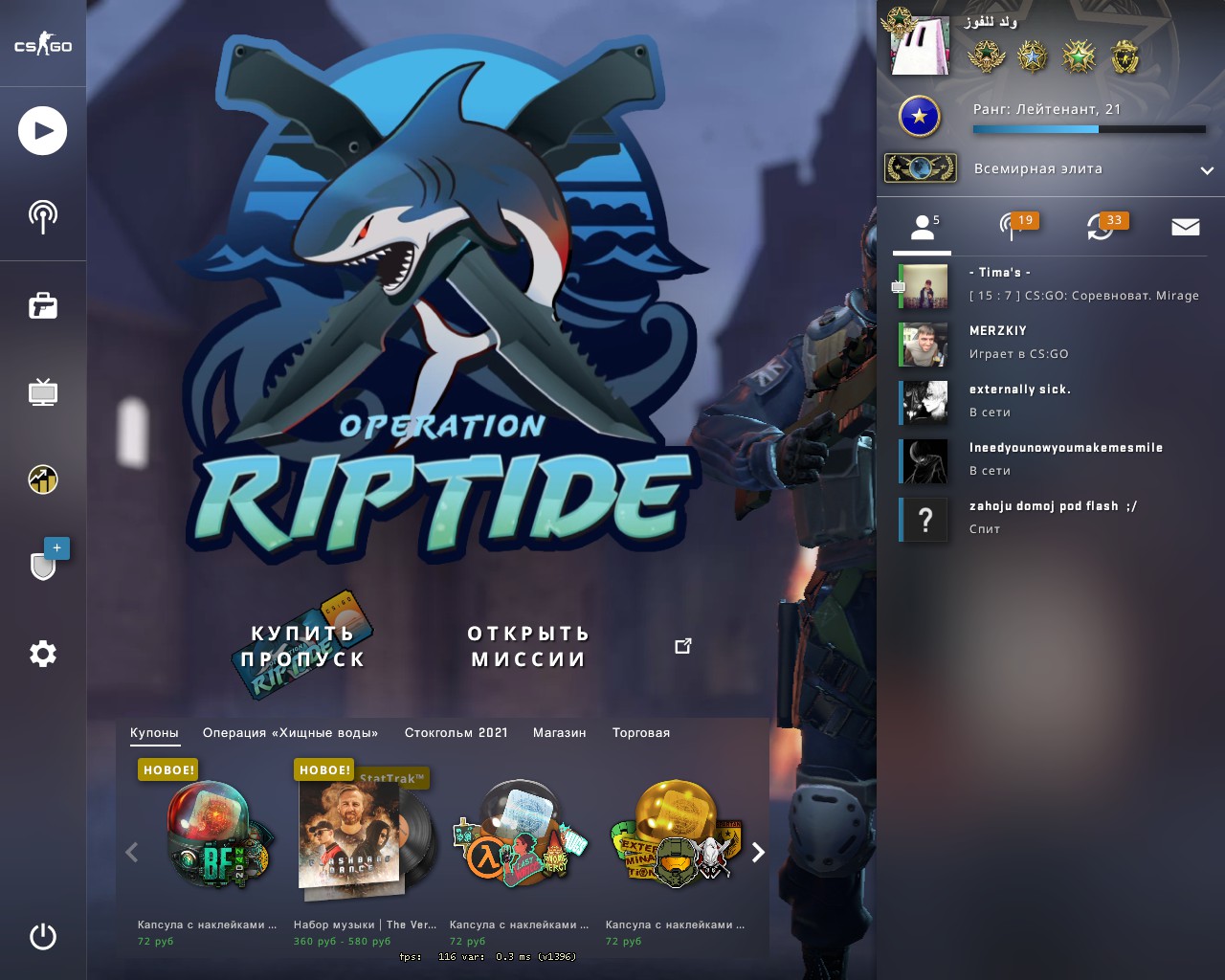Open settings with the gear icon
This screenshot has height=980, width=1225.
pos(43,654)
